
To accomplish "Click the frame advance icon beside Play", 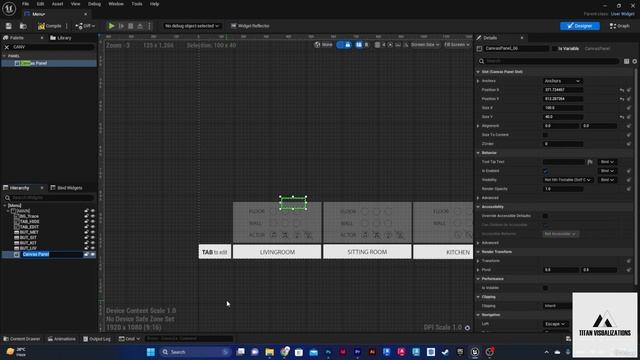I will click(x=121, y=26).
